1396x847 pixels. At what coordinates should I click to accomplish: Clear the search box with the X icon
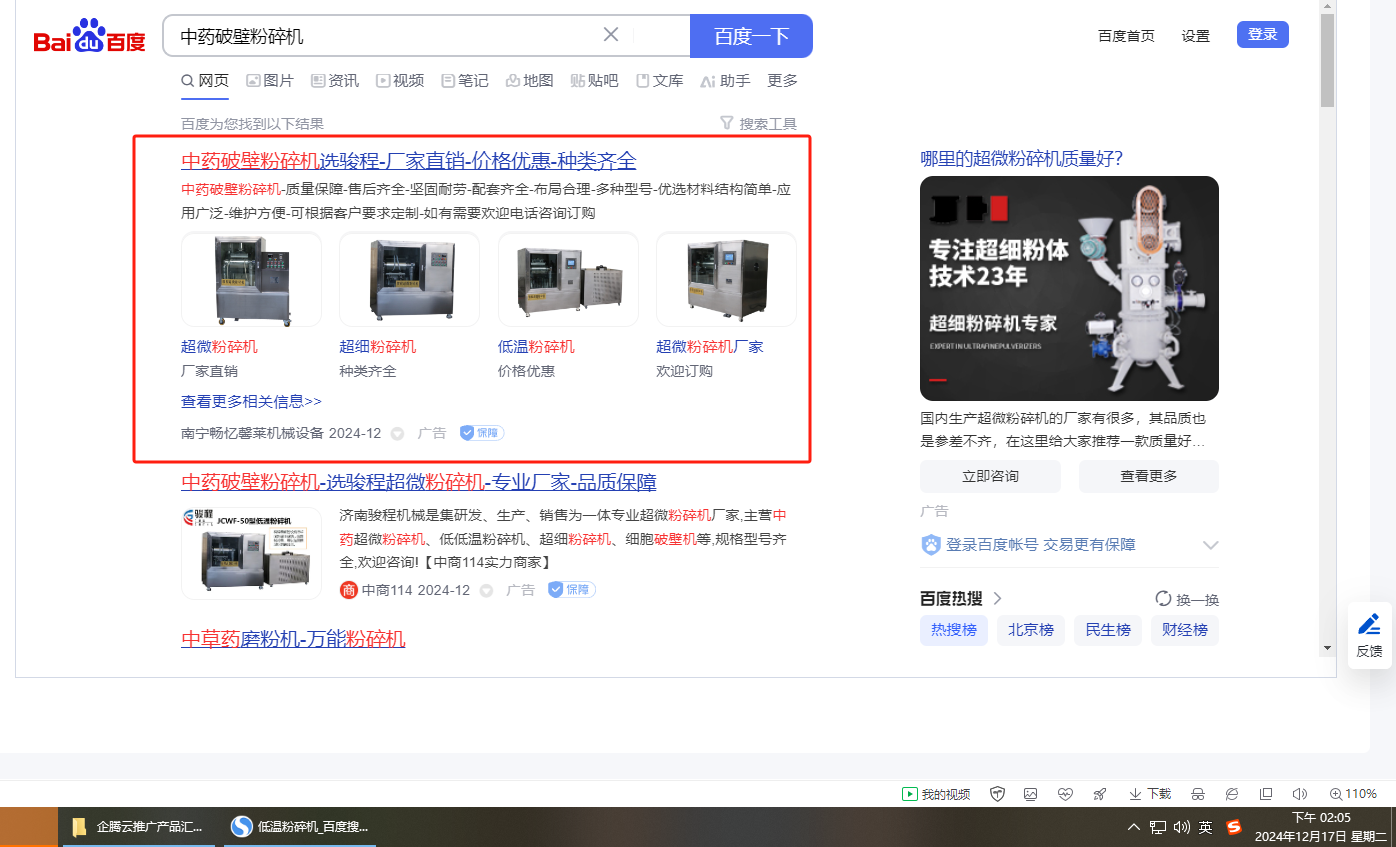point(611,35)
